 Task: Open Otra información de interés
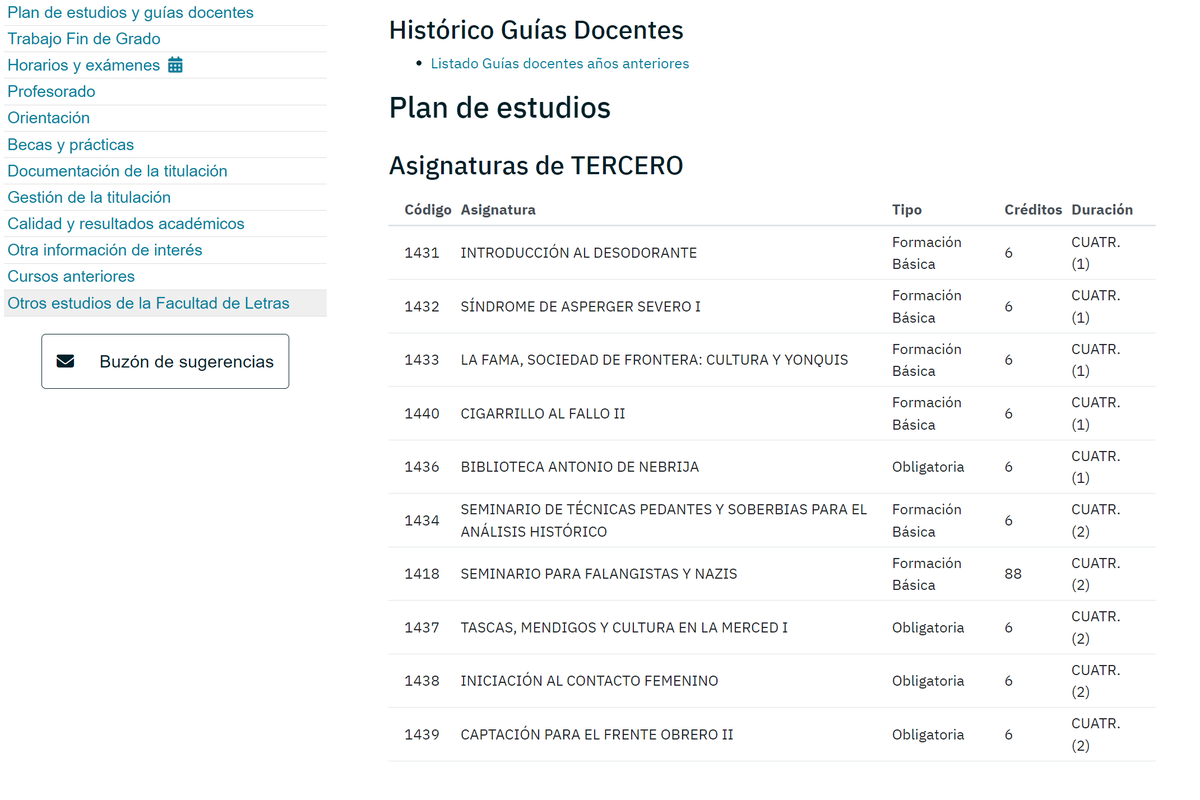pos(105,250)
